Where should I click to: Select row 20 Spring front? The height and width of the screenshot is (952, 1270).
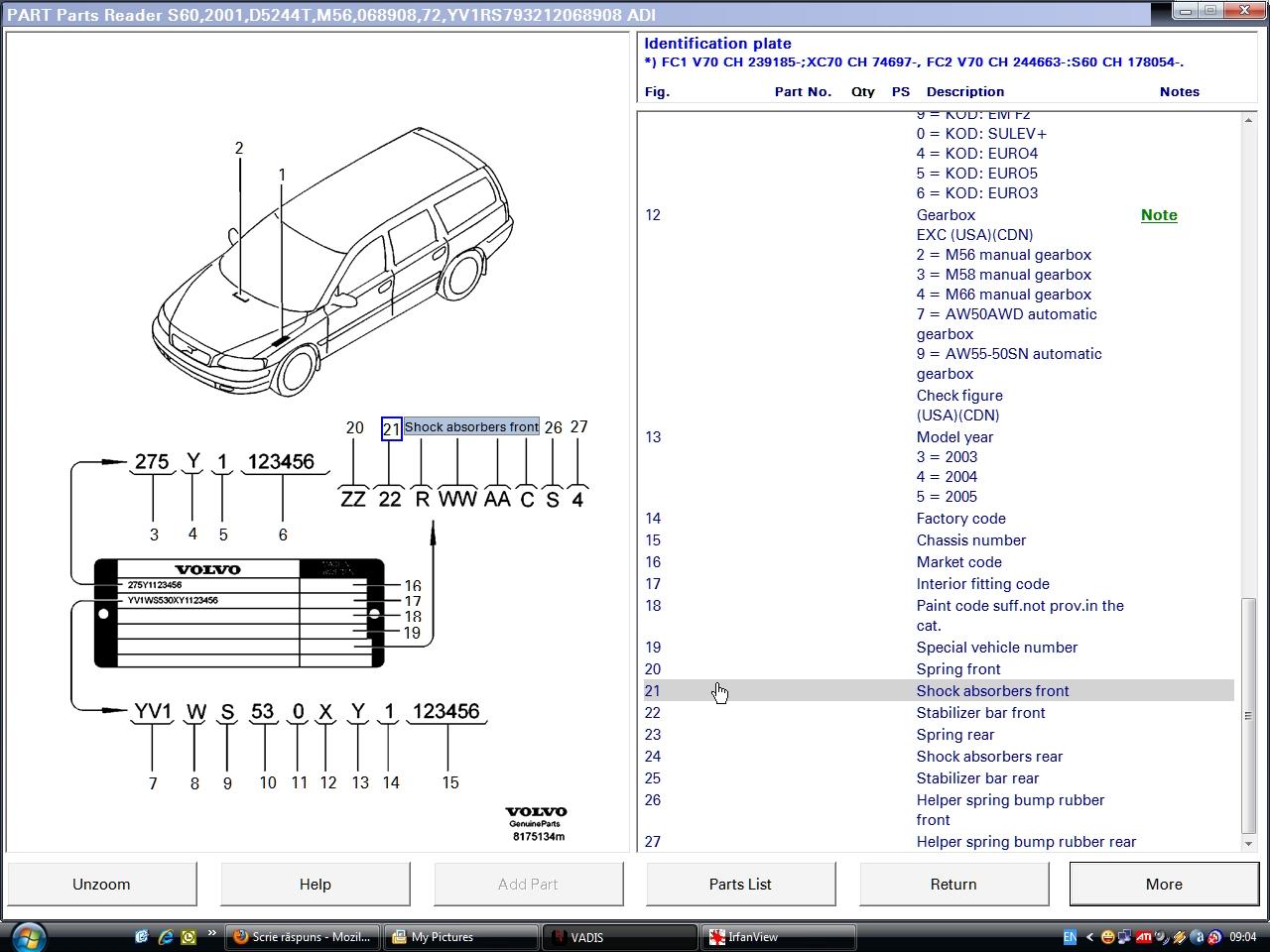click(x=939, y=669)
